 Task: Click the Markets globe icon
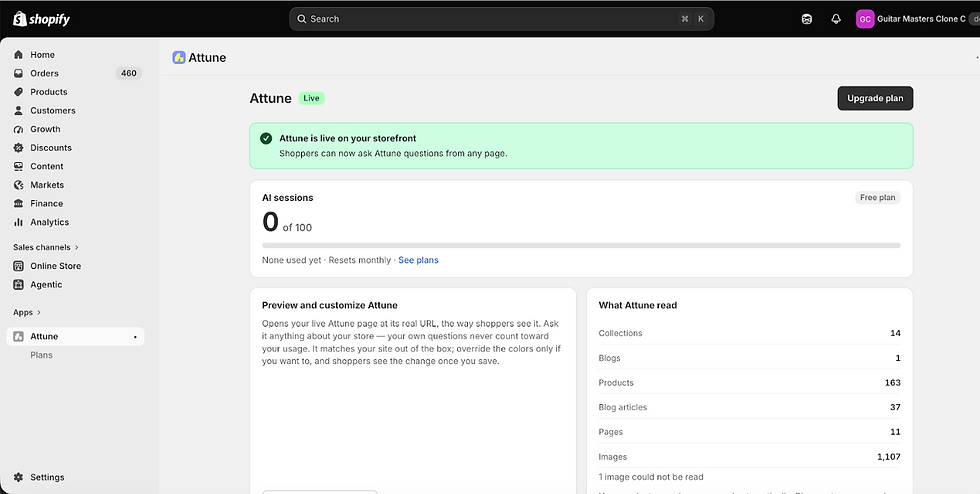18,185
